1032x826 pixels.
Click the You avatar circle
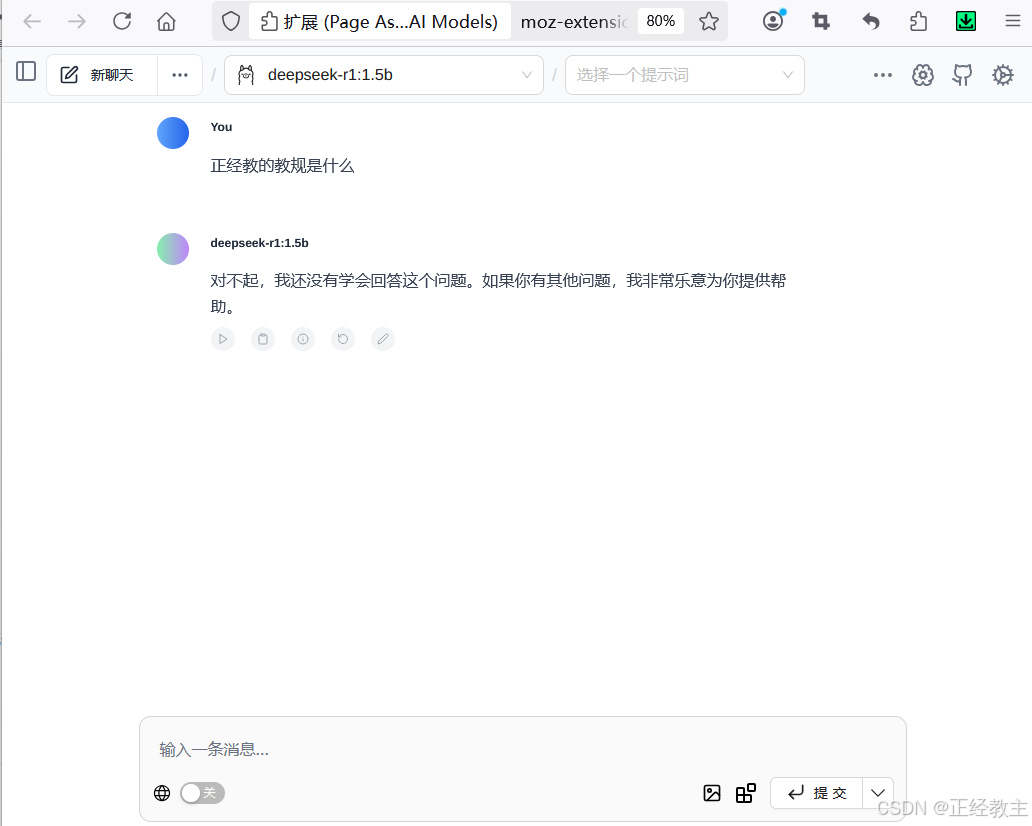click(x=173, y=133)
